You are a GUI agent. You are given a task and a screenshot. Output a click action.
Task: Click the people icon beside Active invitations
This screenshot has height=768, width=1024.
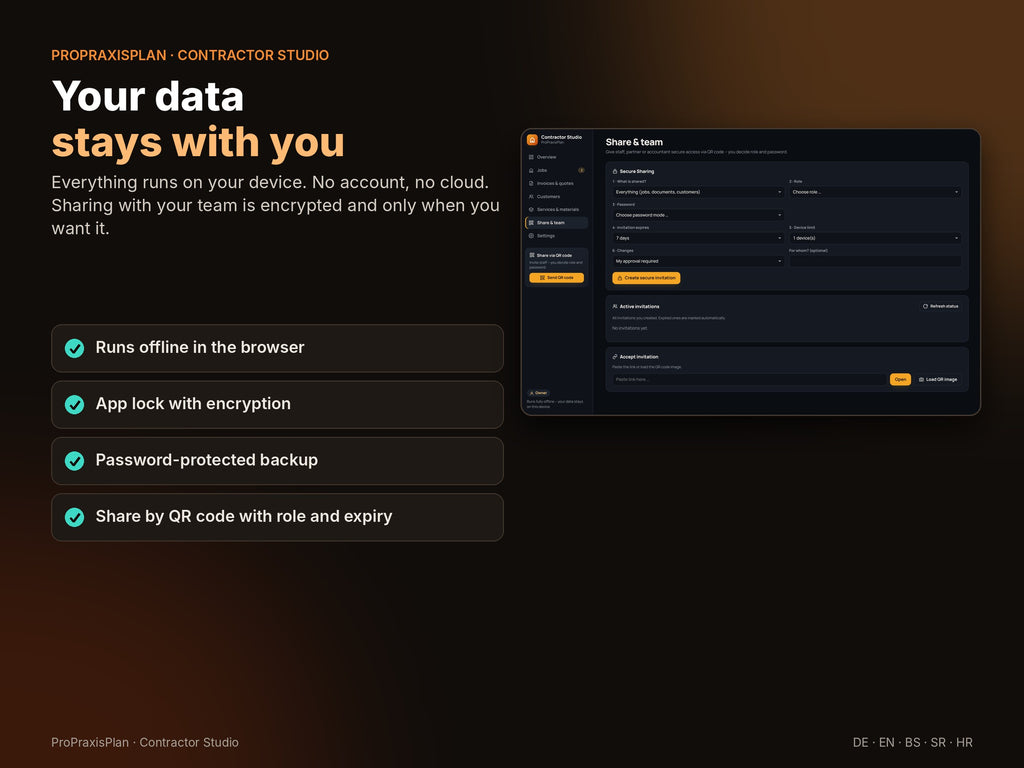pyautogui.click(x=615, y=306)
